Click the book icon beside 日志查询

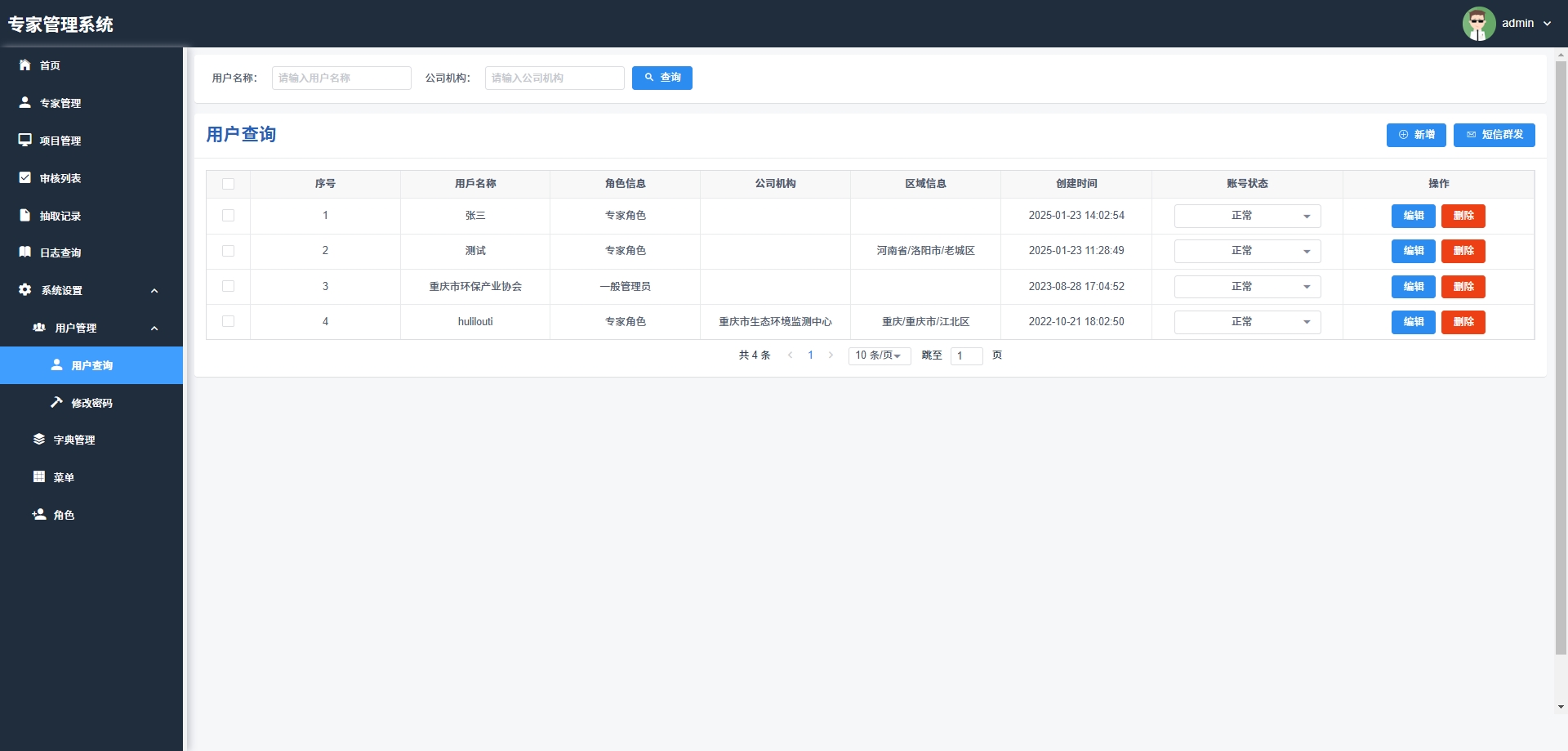click(x=24, y=252)
